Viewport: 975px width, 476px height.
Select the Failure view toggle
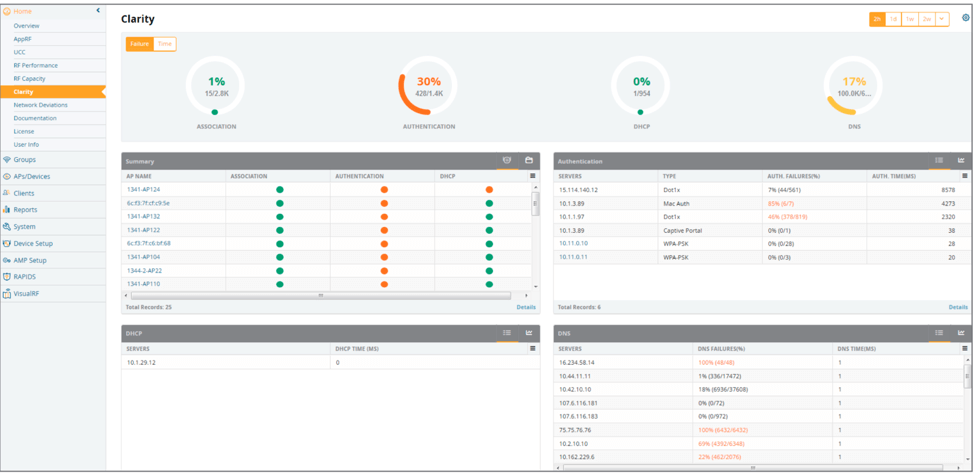pyautogui.click(x=140, y=44)
